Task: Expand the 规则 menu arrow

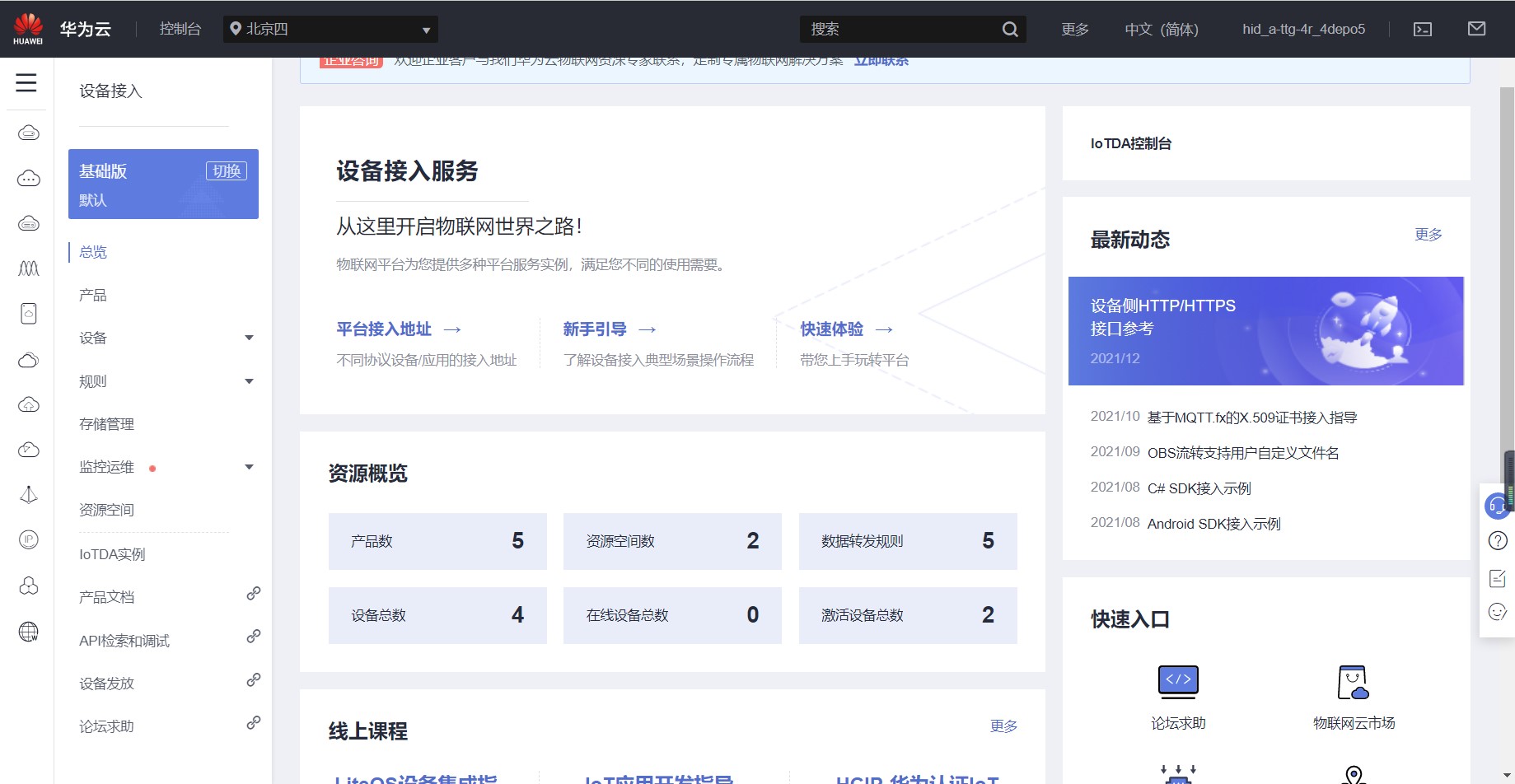Action: tap(249, 381)
